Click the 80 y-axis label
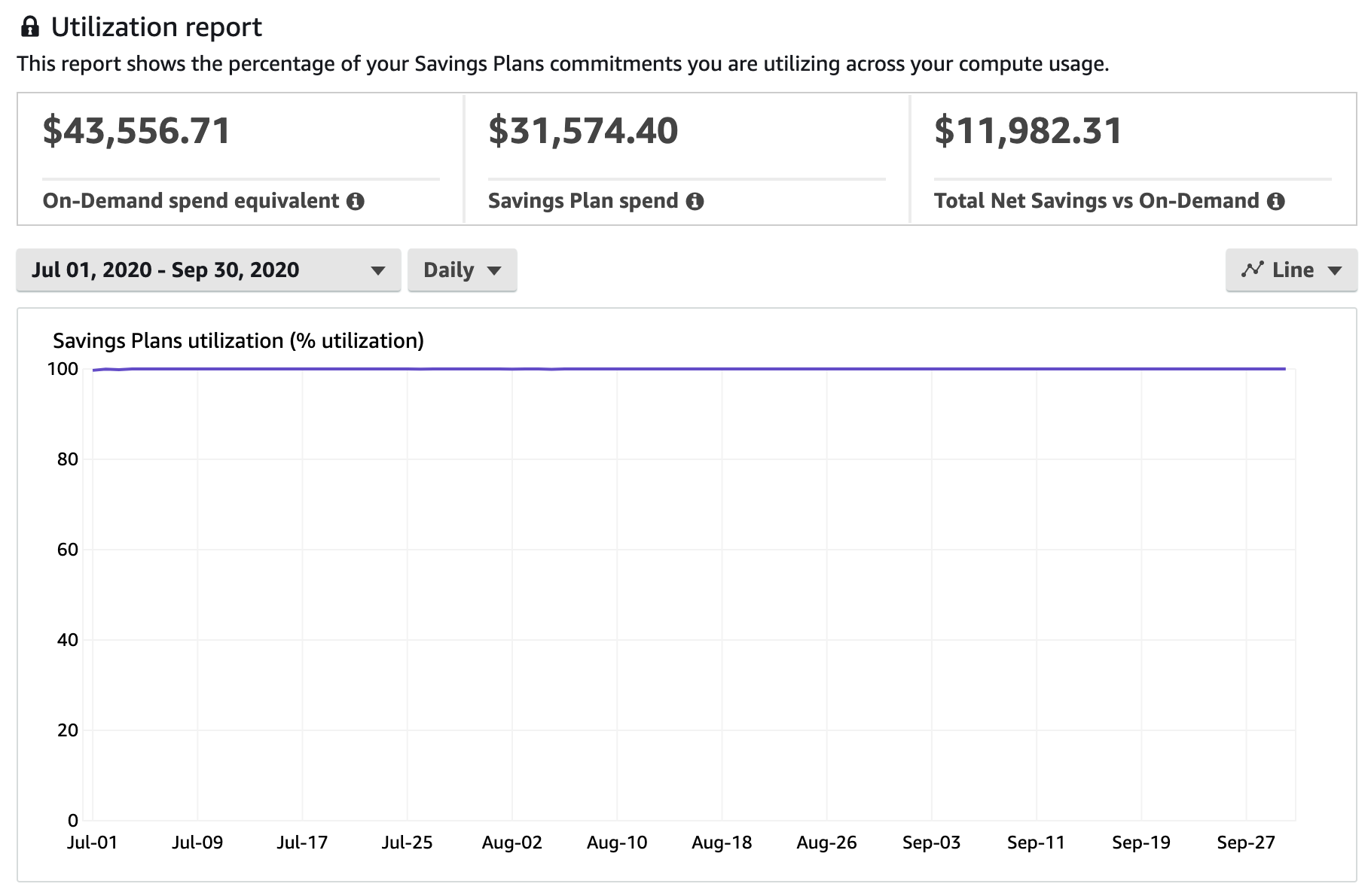This screenshot has height=896, width=1371. [68, 459]
